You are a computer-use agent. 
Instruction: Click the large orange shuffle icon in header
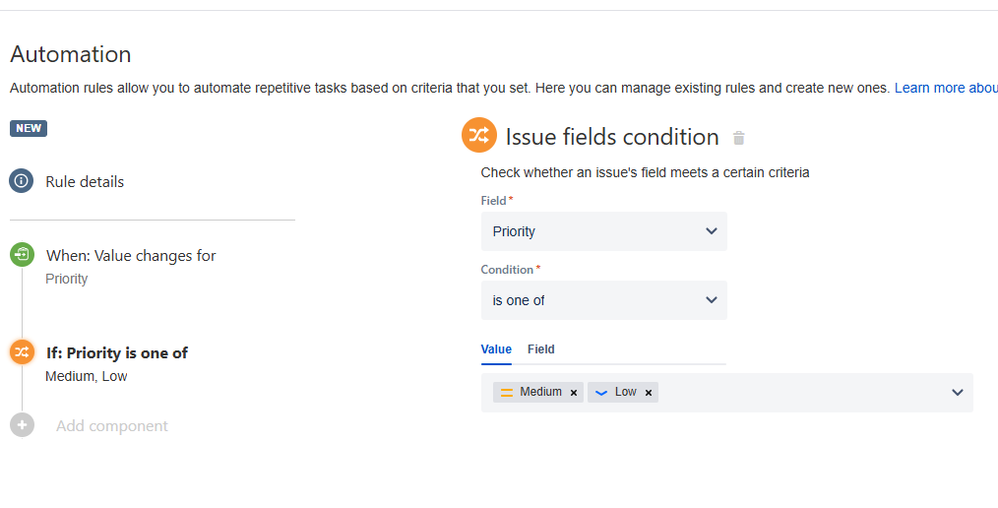pos(479,135)
